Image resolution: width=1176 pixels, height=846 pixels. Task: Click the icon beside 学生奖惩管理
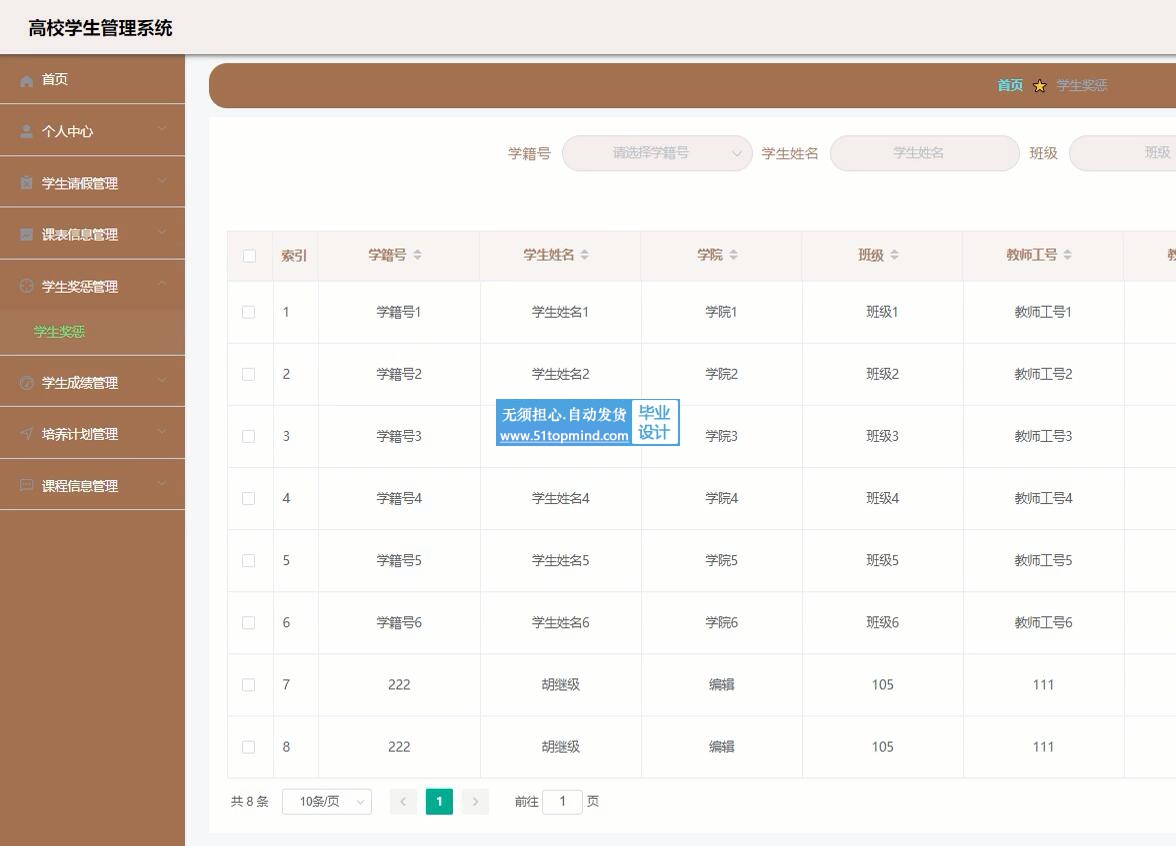pyautogui.click(x=26, y=286)
